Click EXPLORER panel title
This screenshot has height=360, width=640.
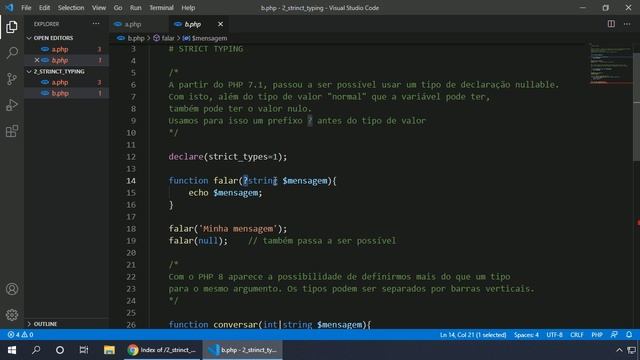46,24
